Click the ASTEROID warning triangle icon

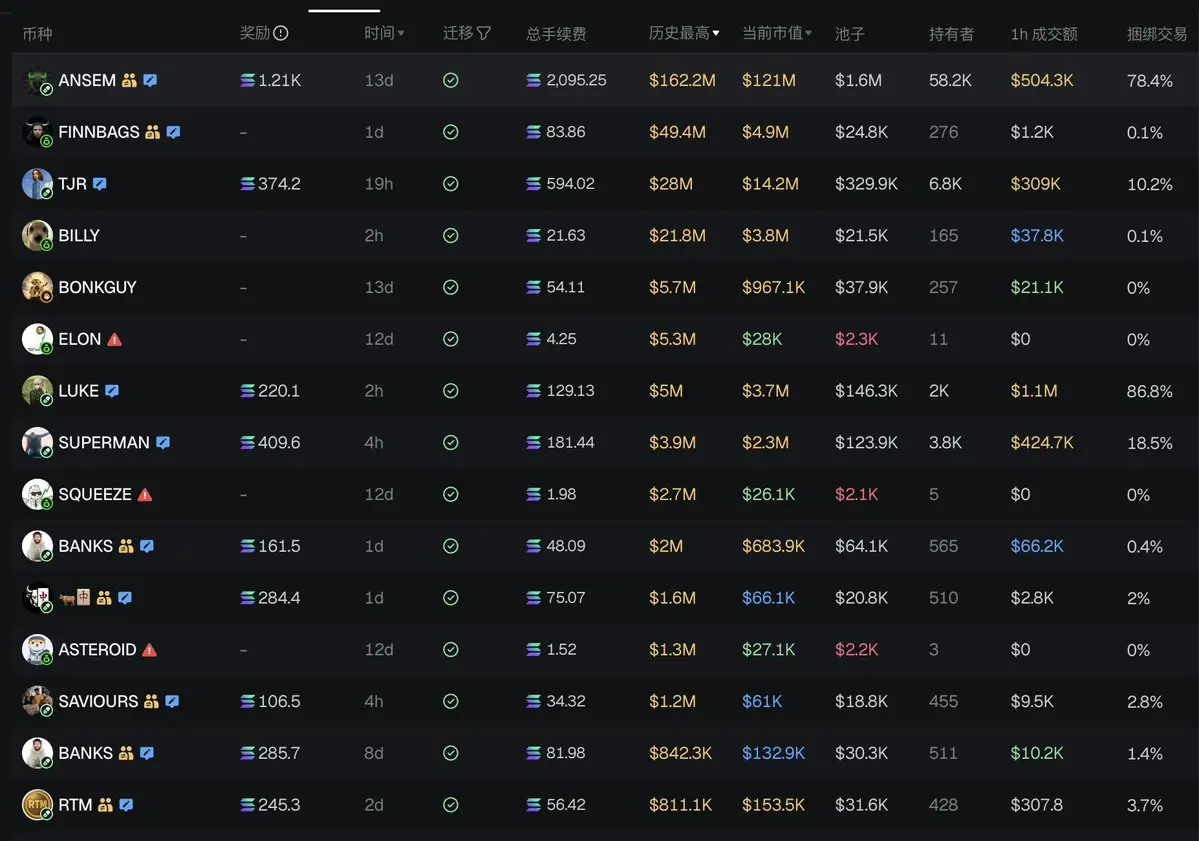pos(150,650)
